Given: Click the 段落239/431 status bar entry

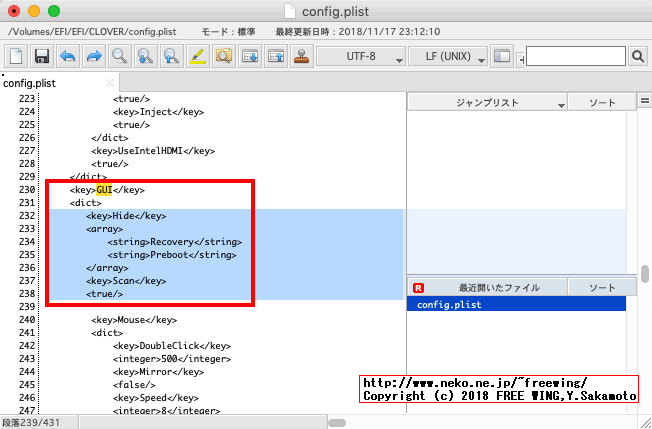Looking at the screenshot, I should click(x=31, y=423).
